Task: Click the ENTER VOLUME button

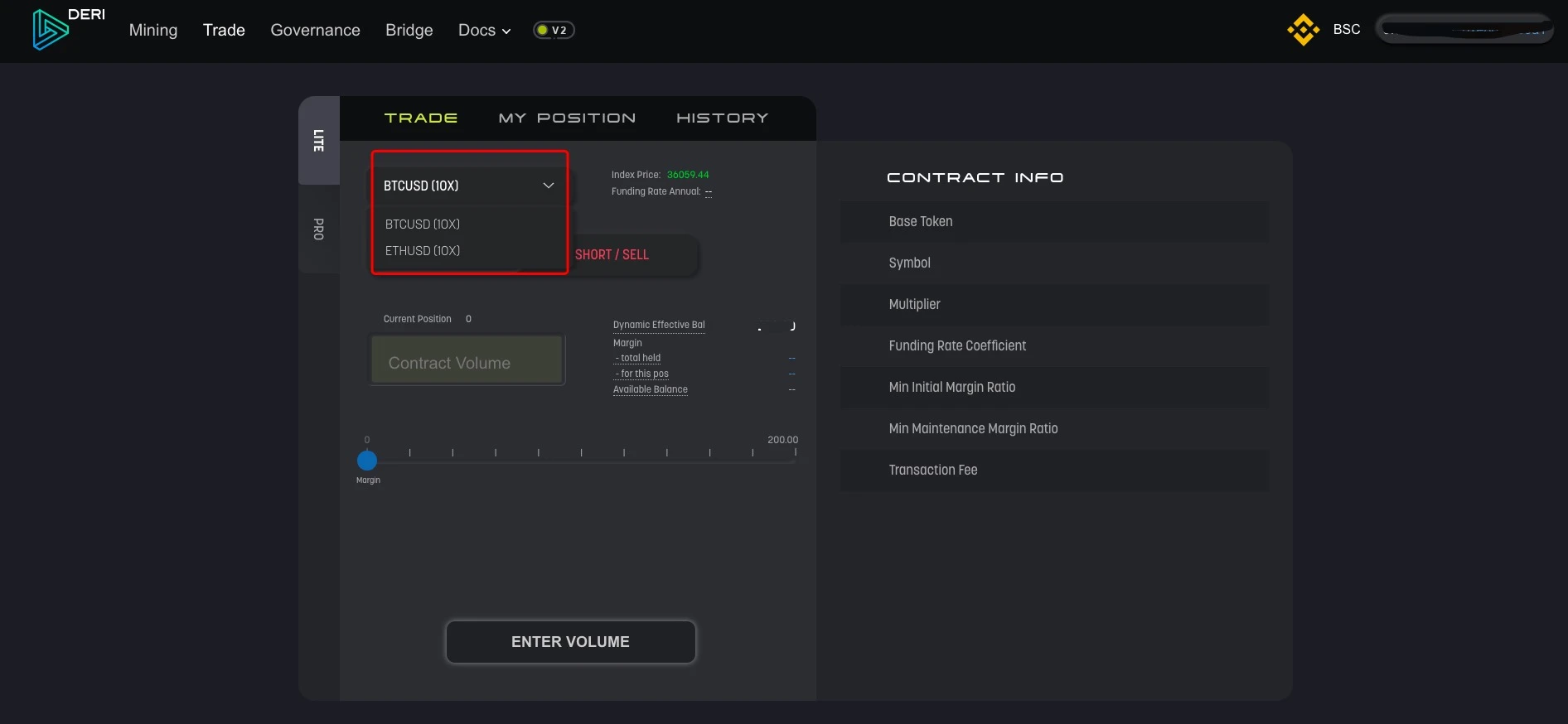Action: [570, 642]
